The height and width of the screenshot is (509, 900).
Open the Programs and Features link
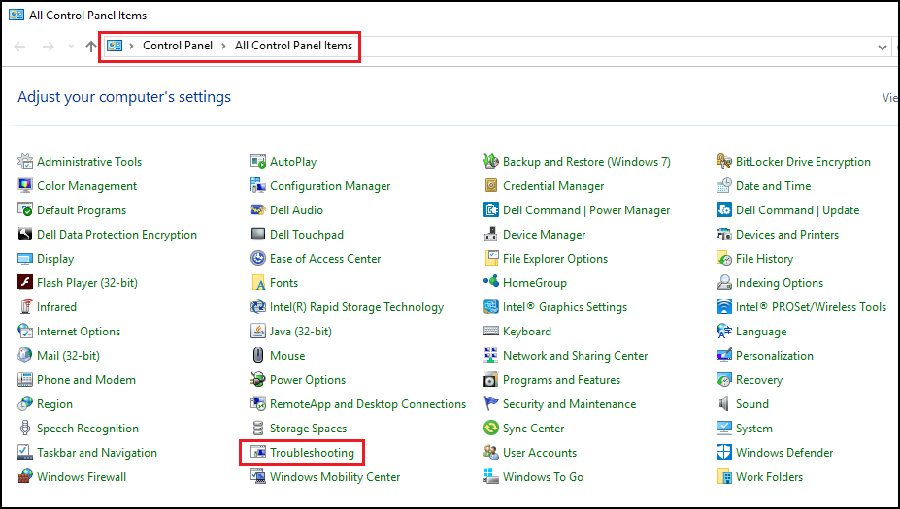coord(561,380)
